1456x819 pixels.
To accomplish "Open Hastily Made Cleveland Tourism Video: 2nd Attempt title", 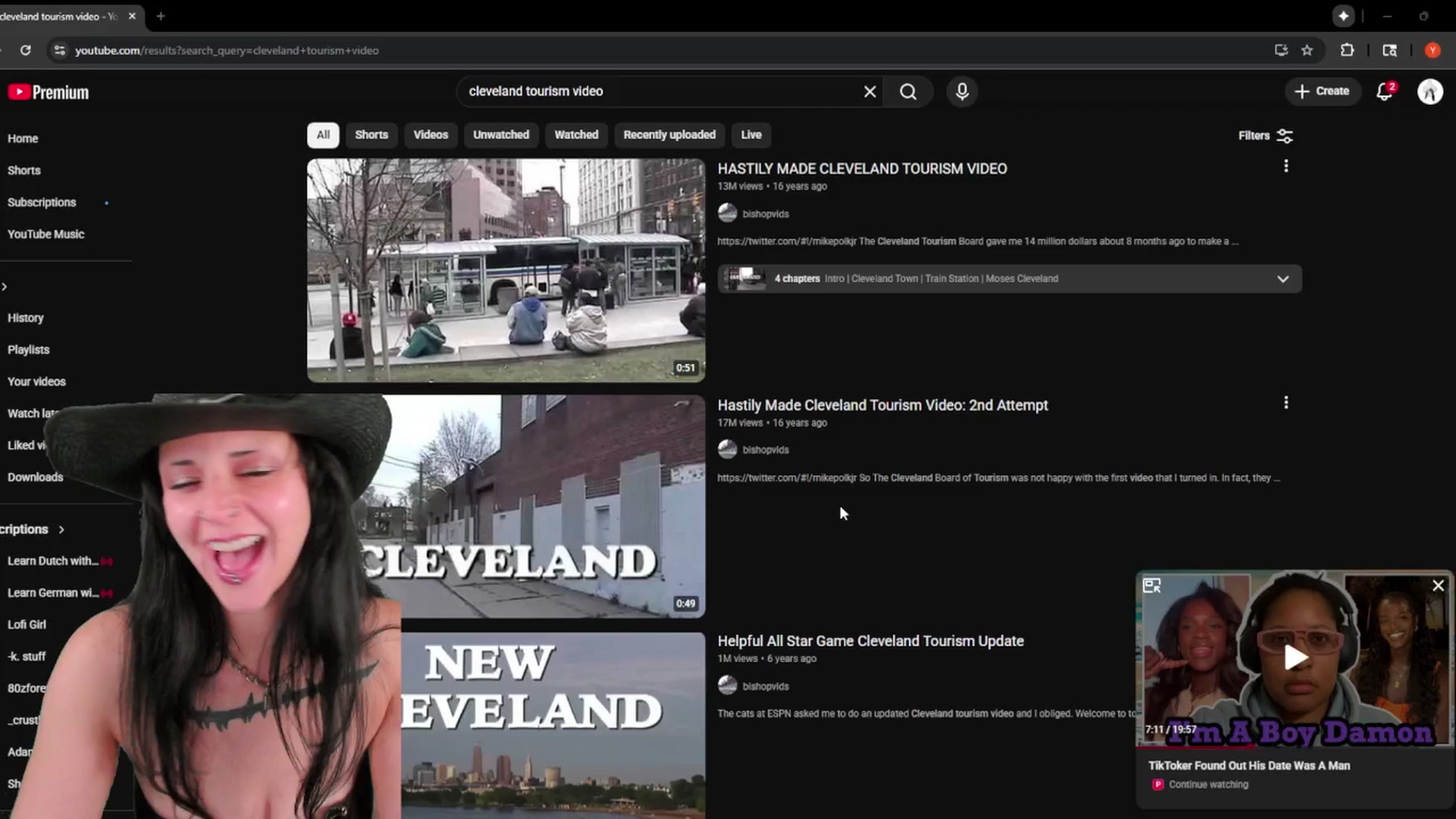I will pos(883,406).
